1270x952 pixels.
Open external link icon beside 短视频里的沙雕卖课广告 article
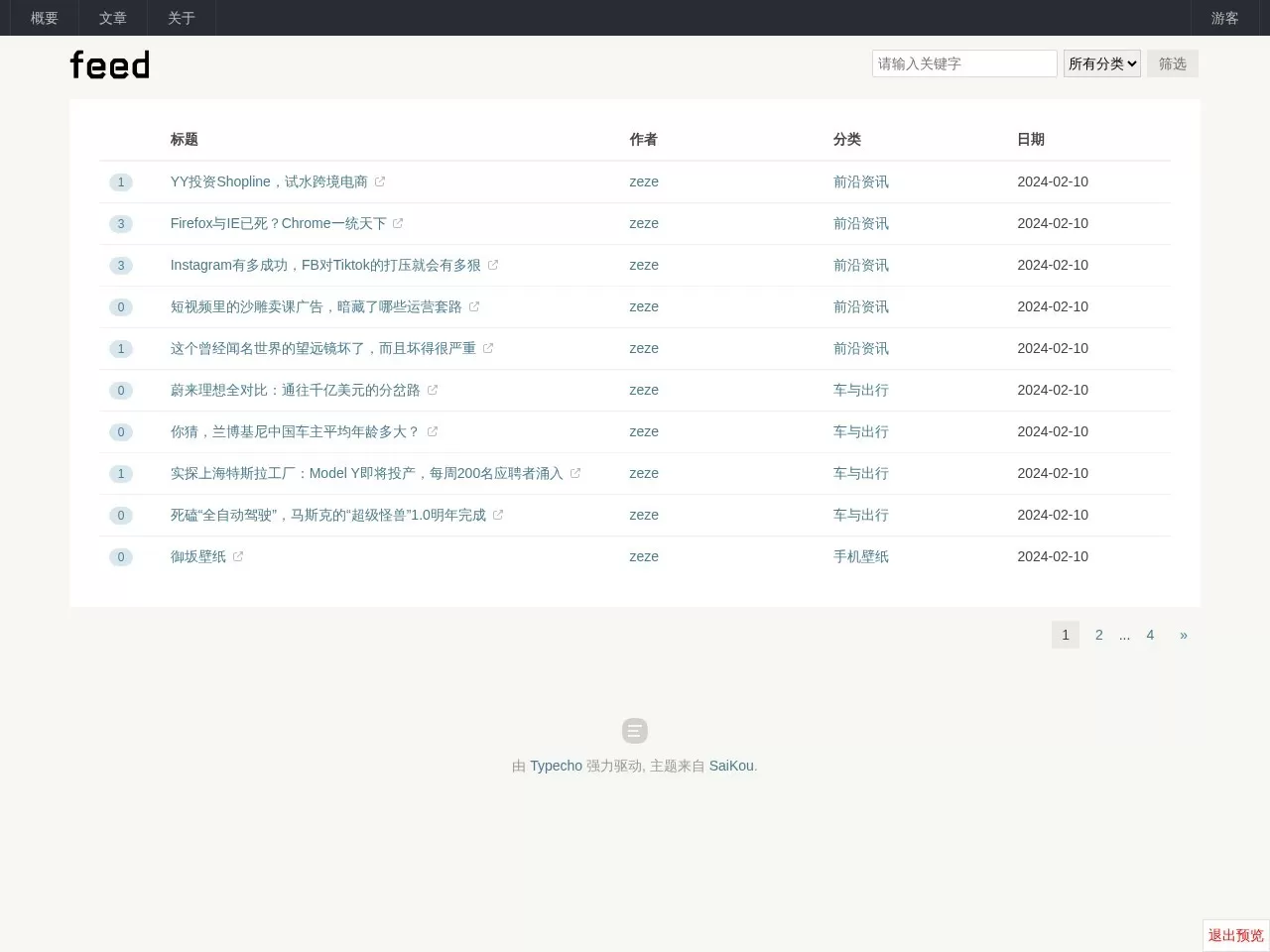474,307
